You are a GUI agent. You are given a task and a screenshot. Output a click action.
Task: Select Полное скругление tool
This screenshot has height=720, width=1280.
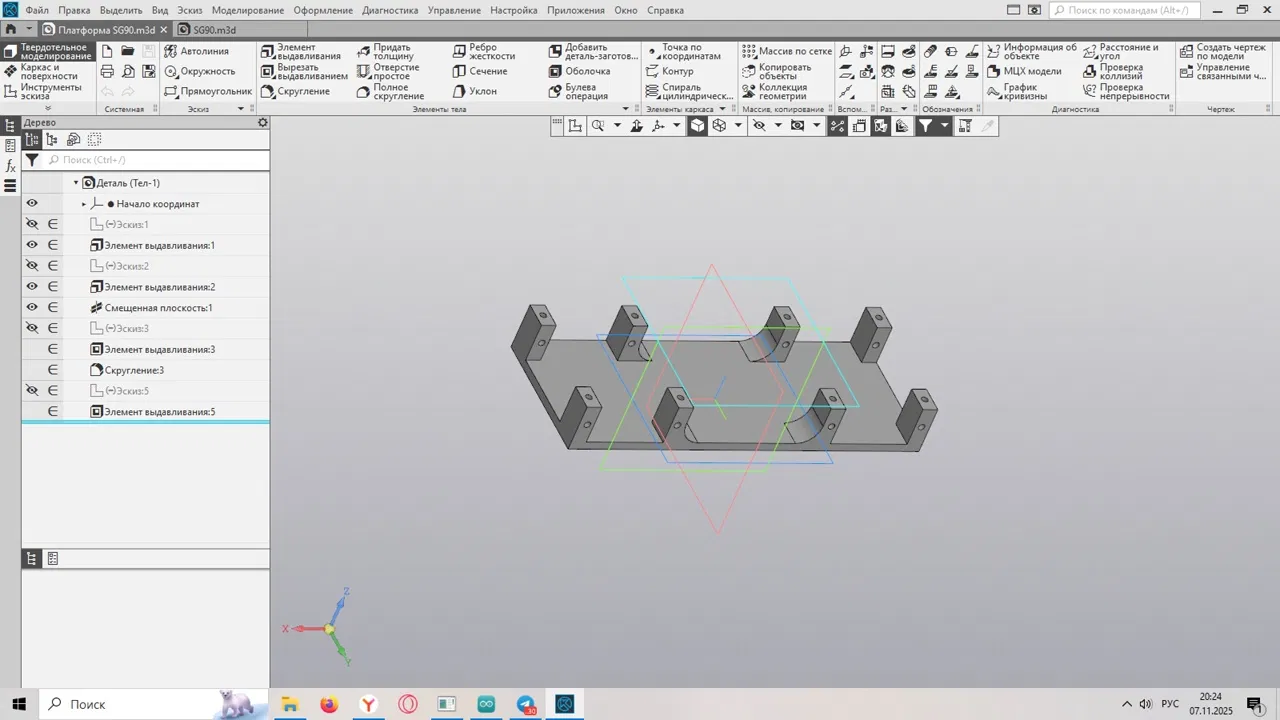click(390, 91)
